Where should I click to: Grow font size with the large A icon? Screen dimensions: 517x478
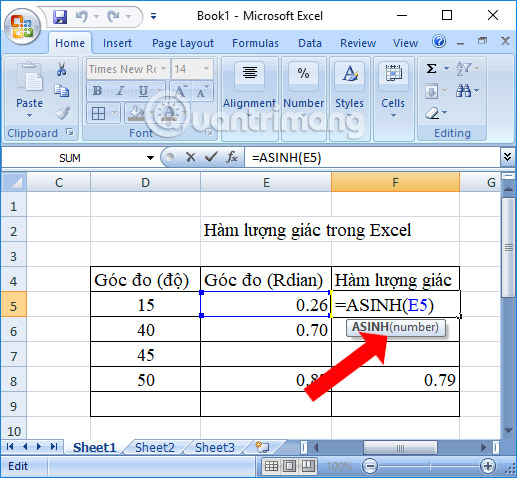point(181,91)
